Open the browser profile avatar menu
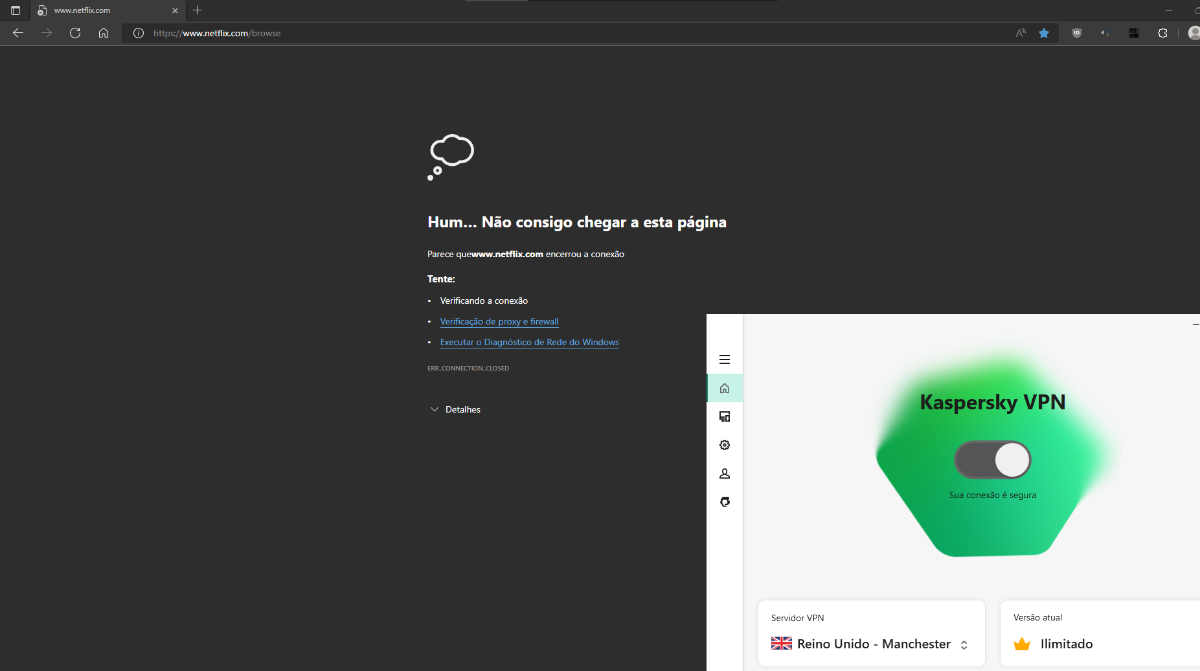The width and height of the screenshot is (1200, 671). coord(1193,33)
